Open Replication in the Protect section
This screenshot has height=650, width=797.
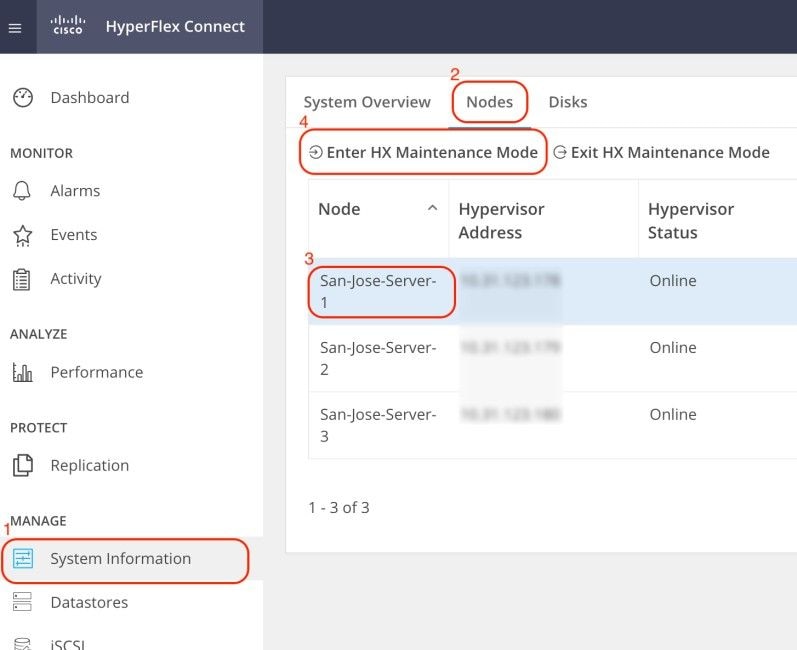pyautogui.click(x=89, y=466)
